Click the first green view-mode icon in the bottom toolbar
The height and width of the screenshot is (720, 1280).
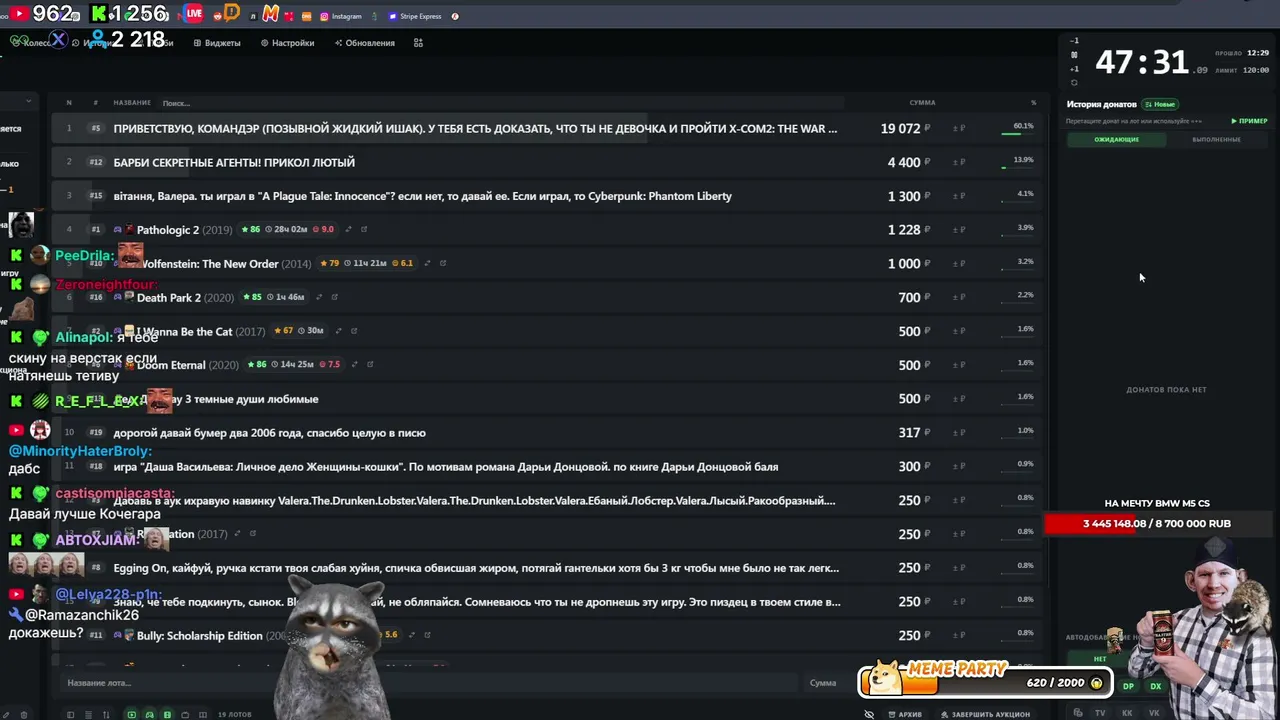click(131, 714)
